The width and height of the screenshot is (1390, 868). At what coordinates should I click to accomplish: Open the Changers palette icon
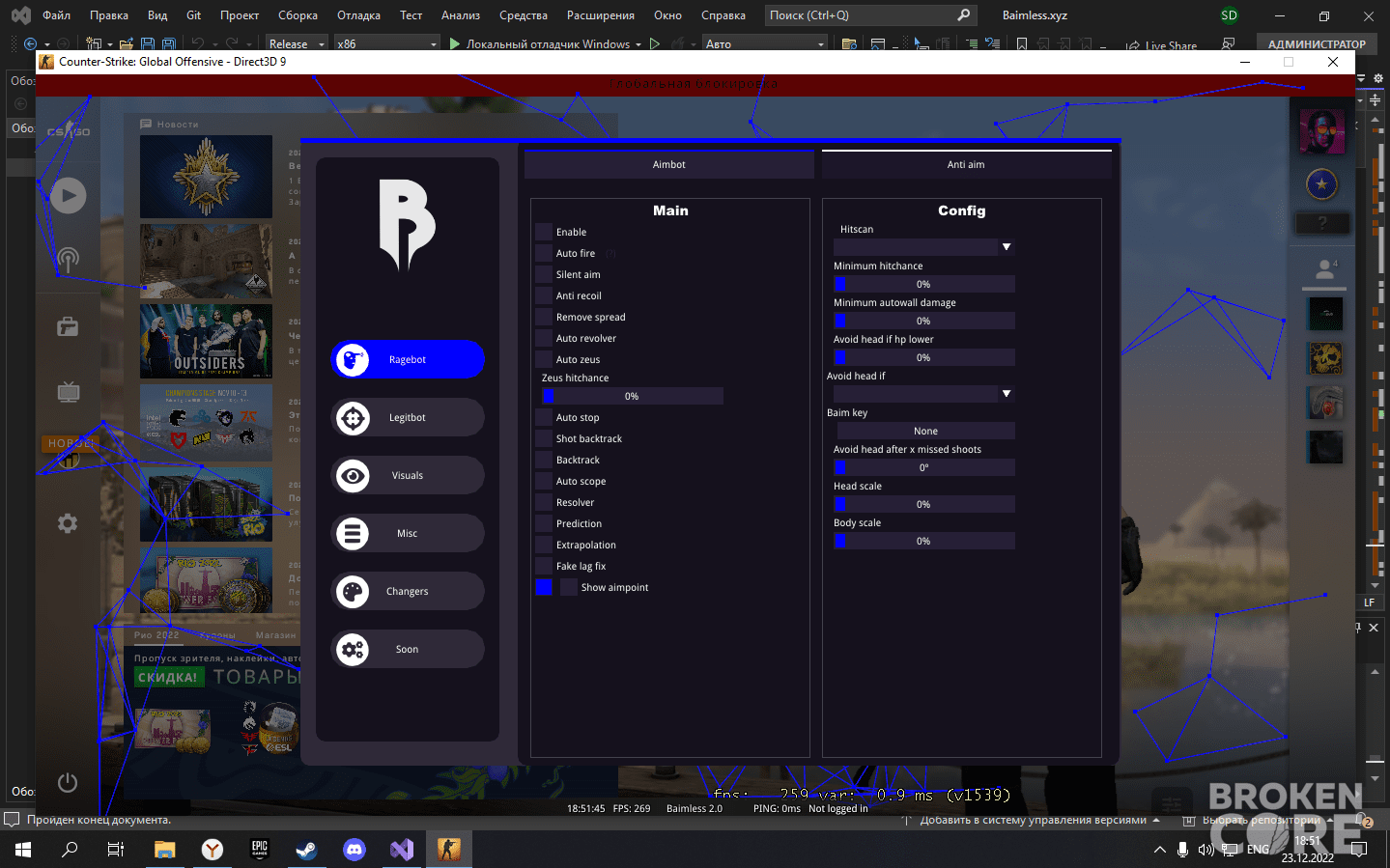(x=353, y=592)
